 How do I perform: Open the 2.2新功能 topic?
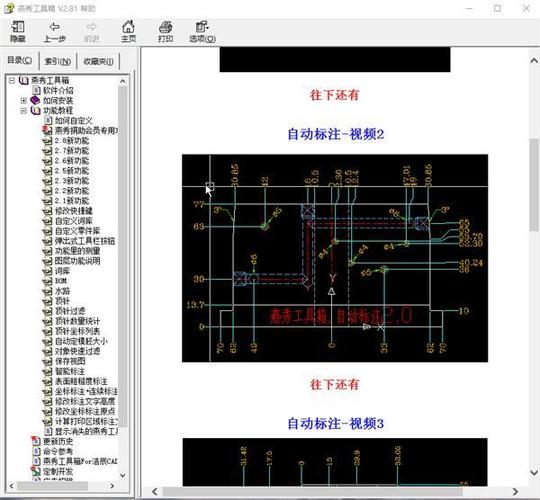(72, 191)
